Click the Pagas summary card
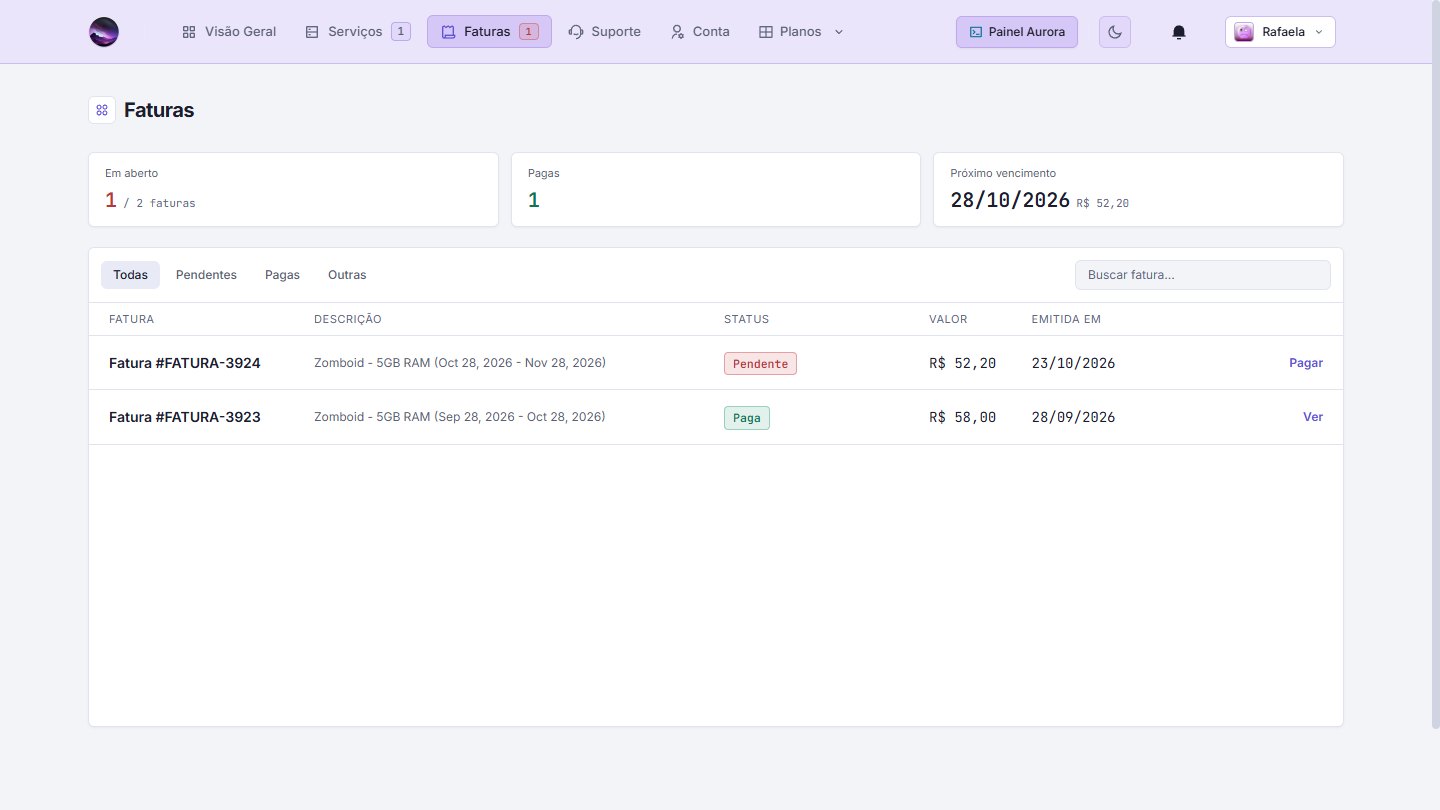 (x=716, y=189)
